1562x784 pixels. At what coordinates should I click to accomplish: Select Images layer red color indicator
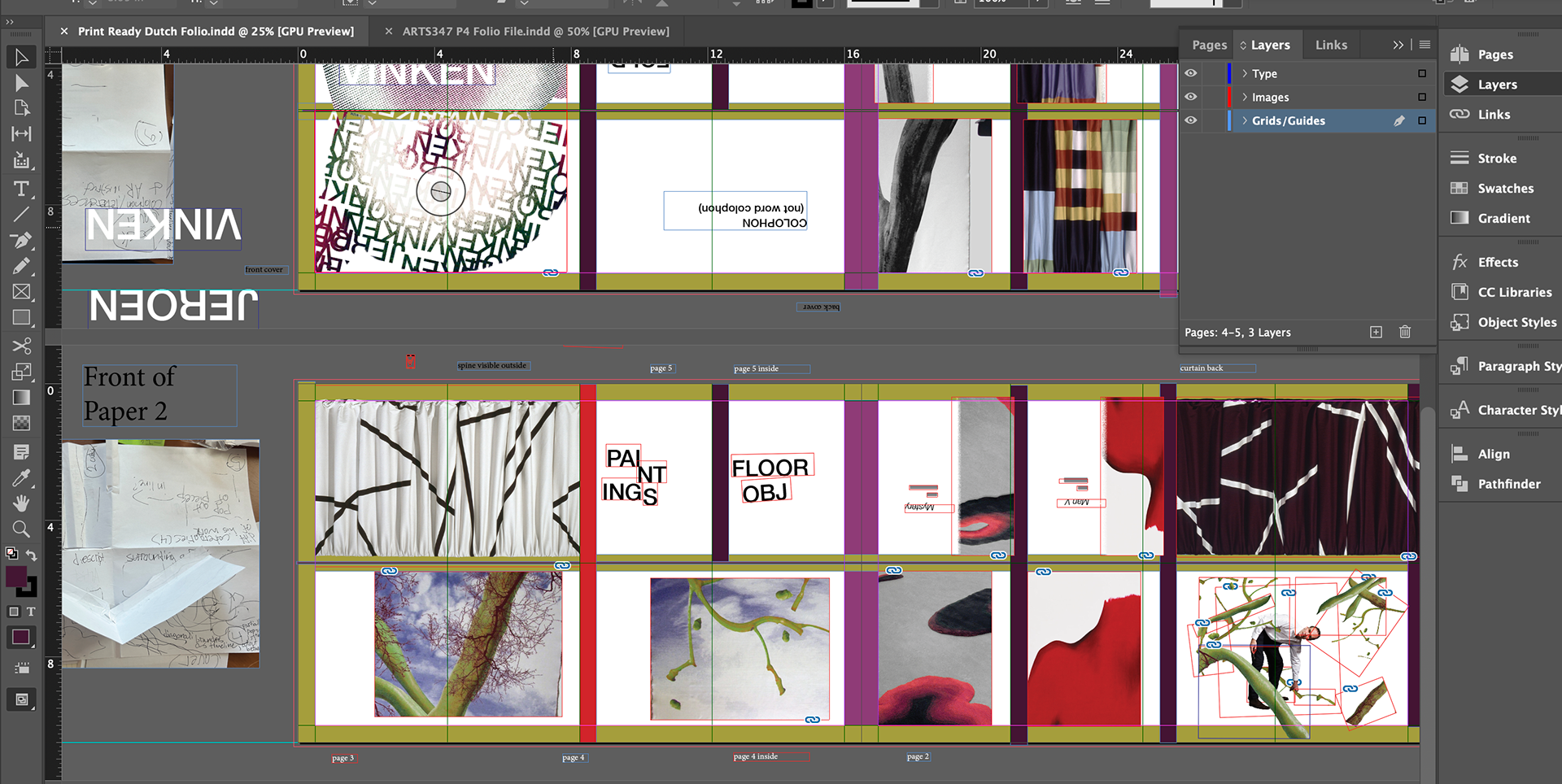pyautogui.click(x=1229, y=97)
